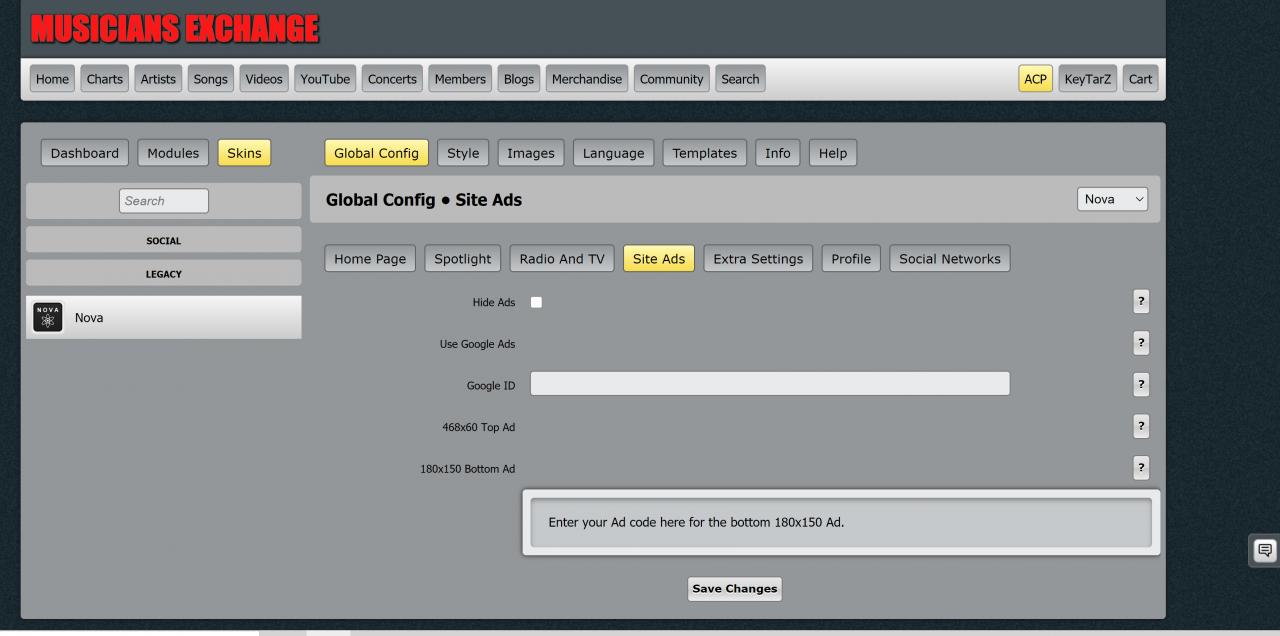This screenshot has width=1280, height=636.
Task: Click the Nova skin icon in sidebar
Action: click(47, 317)
